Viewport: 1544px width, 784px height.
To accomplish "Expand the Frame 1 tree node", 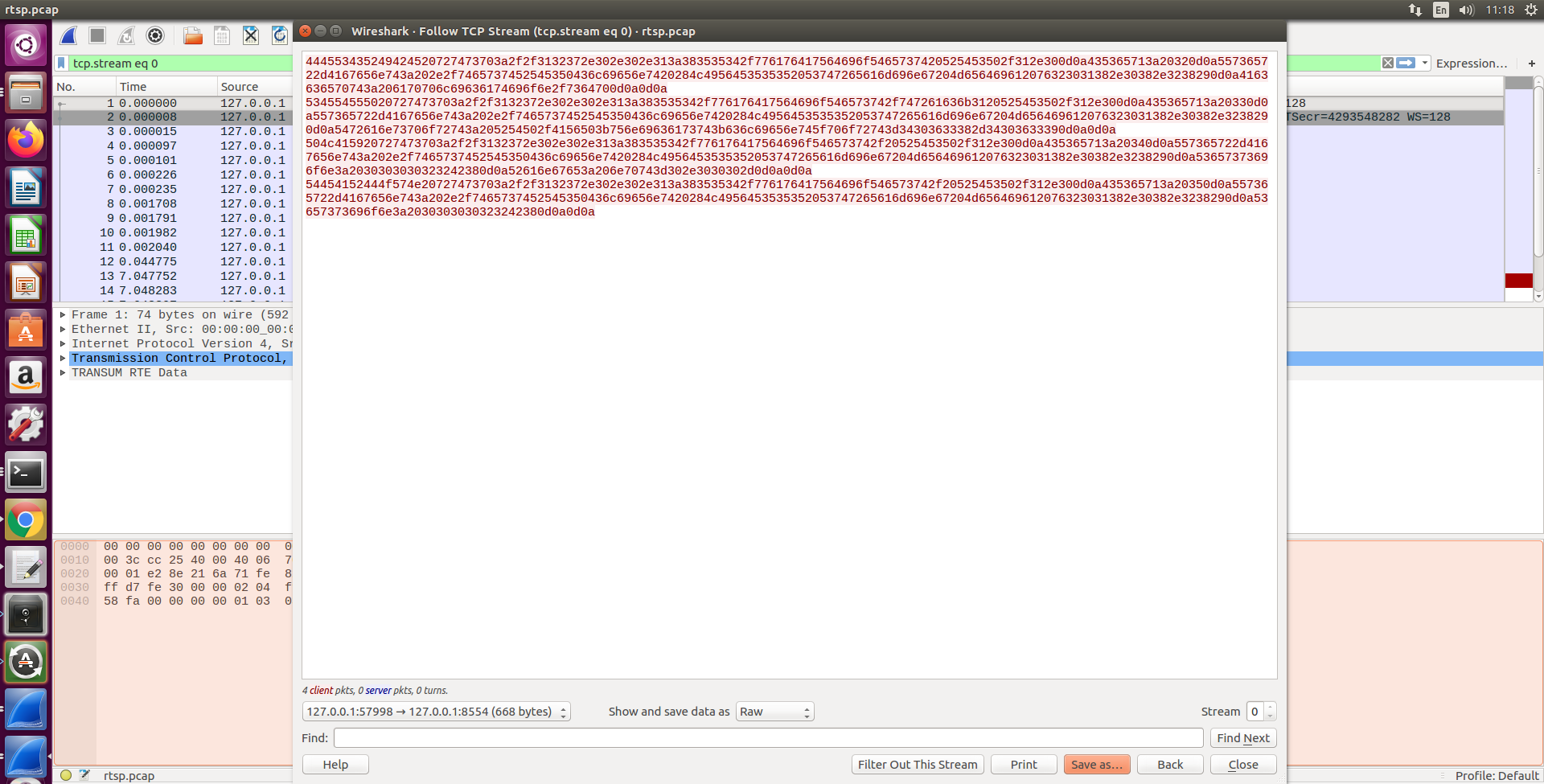I will (x=63, y=315).
